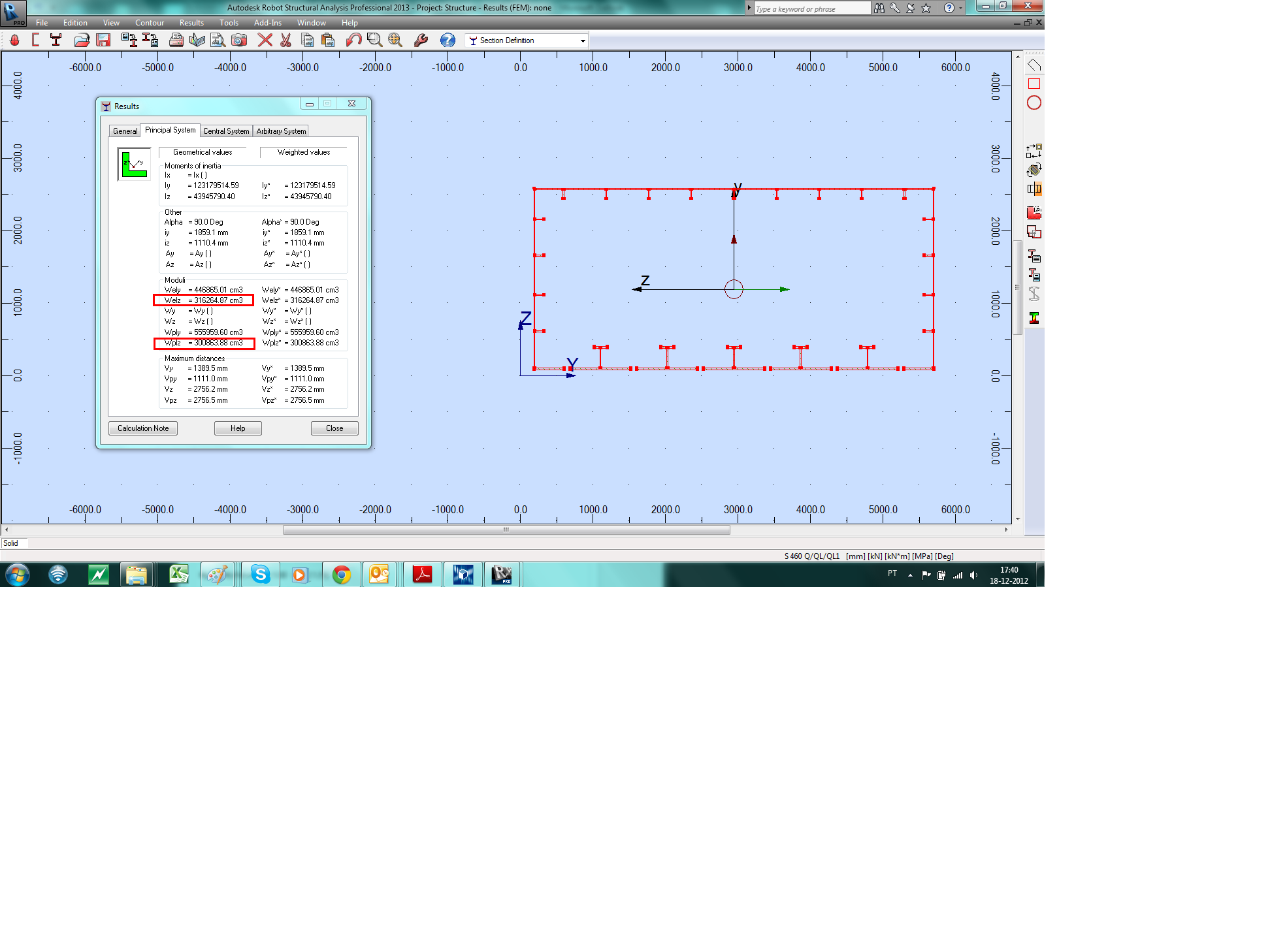
Task: Cut selection with the scissors icon
Action: [x=285, y=40]
